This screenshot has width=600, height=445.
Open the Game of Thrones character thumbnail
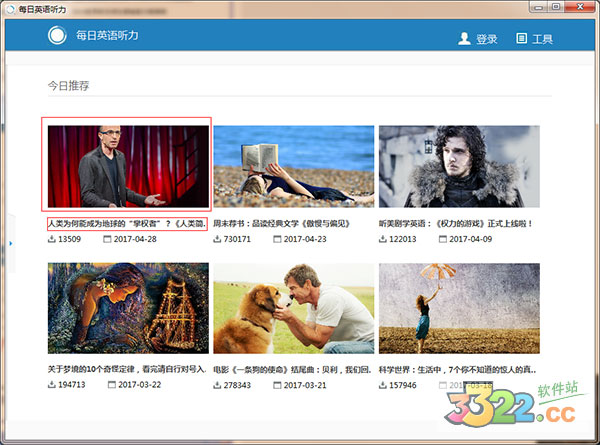459,166
